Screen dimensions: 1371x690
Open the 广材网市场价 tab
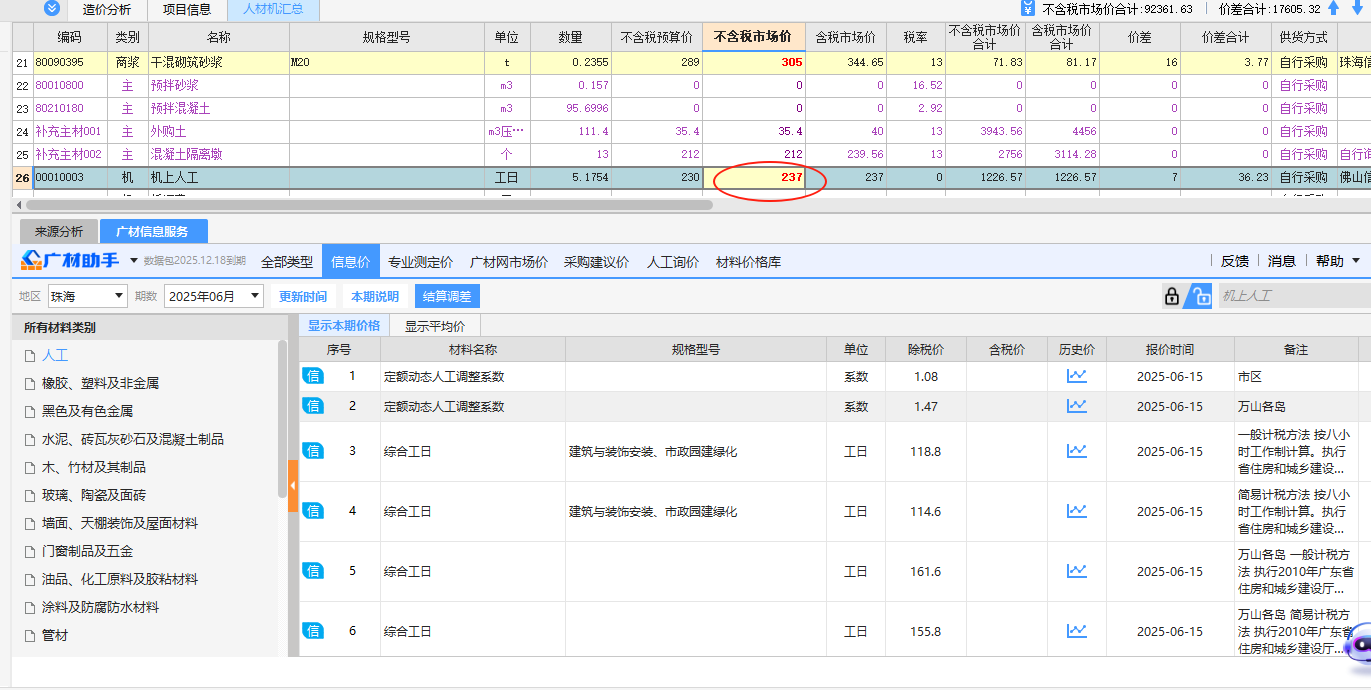509,262
